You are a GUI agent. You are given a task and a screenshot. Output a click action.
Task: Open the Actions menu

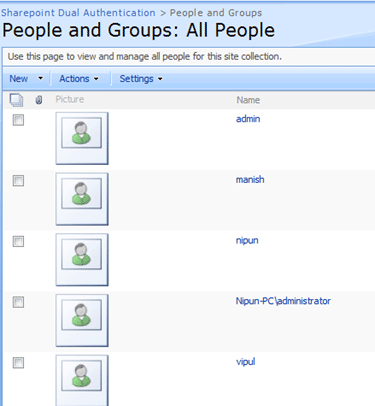coord(74,79)
